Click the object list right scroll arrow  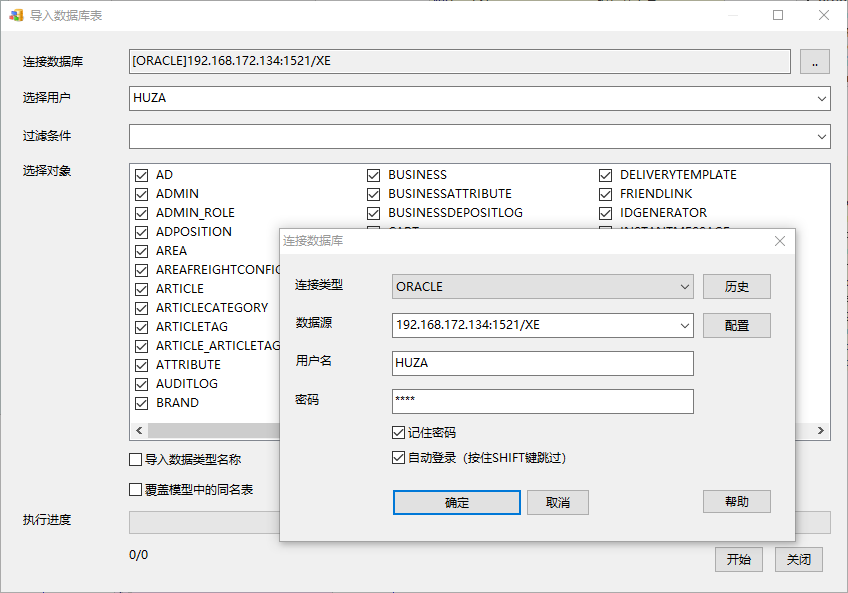pyautogui.click(x=821, y=431)
